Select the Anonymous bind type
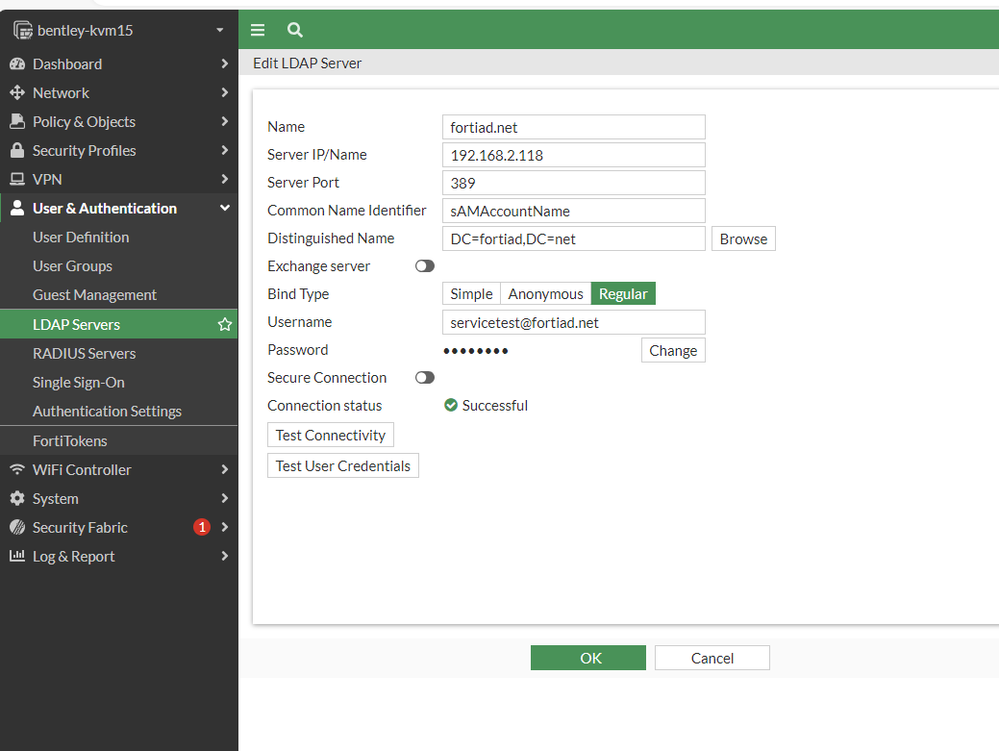The height and width of the screenshot is (751, 999). tap(545, 294)
